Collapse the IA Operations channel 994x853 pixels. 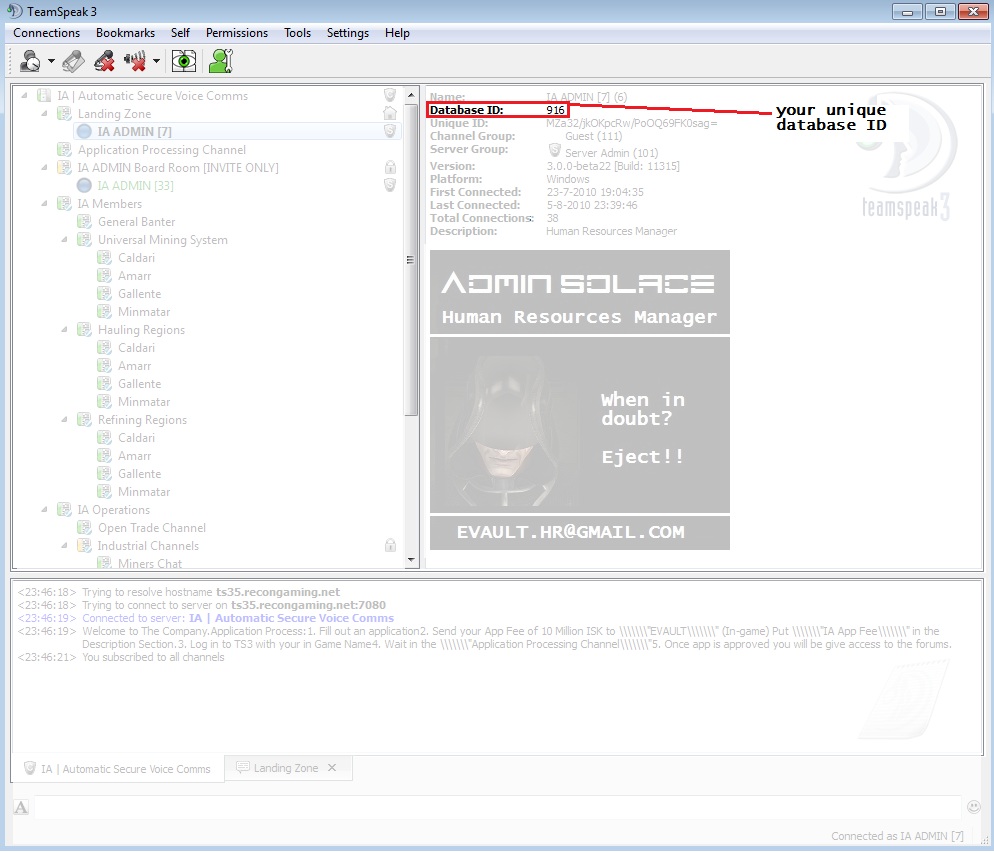[44, 510]
